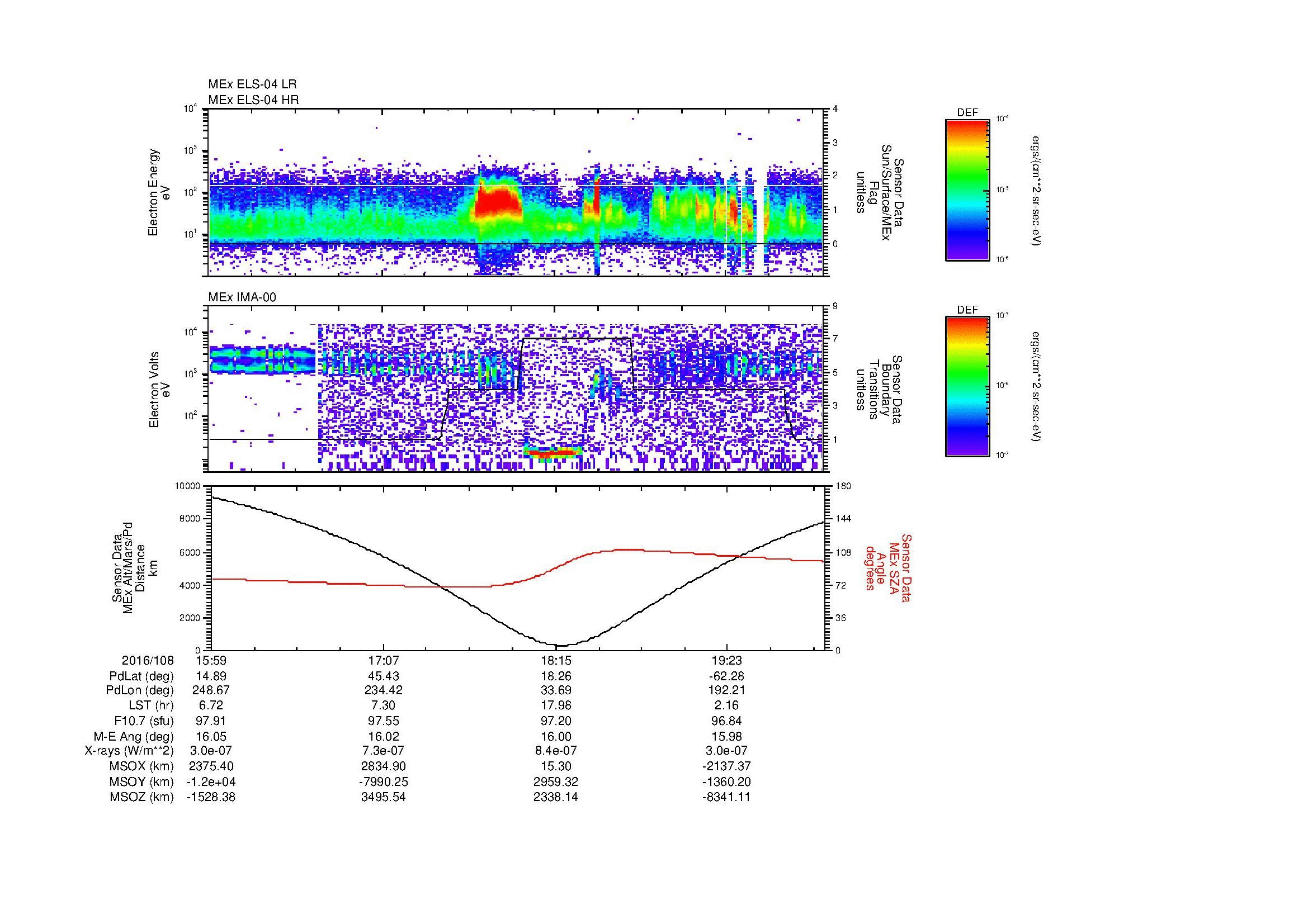Click PdLon value '33.69'
This screenshot has height=924, width=1308.
(x=556, y=690)
